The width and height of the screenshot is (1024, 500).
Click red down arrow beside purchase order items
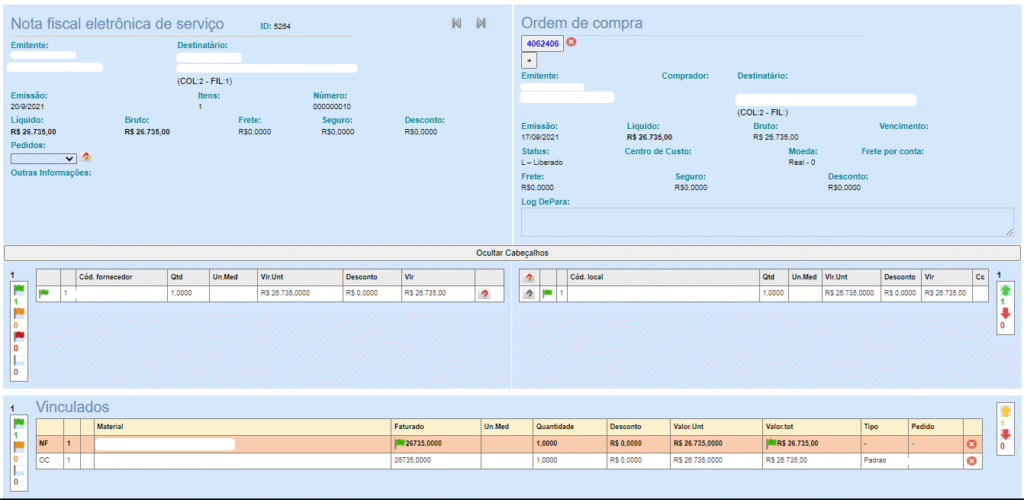pos(1006,314)
